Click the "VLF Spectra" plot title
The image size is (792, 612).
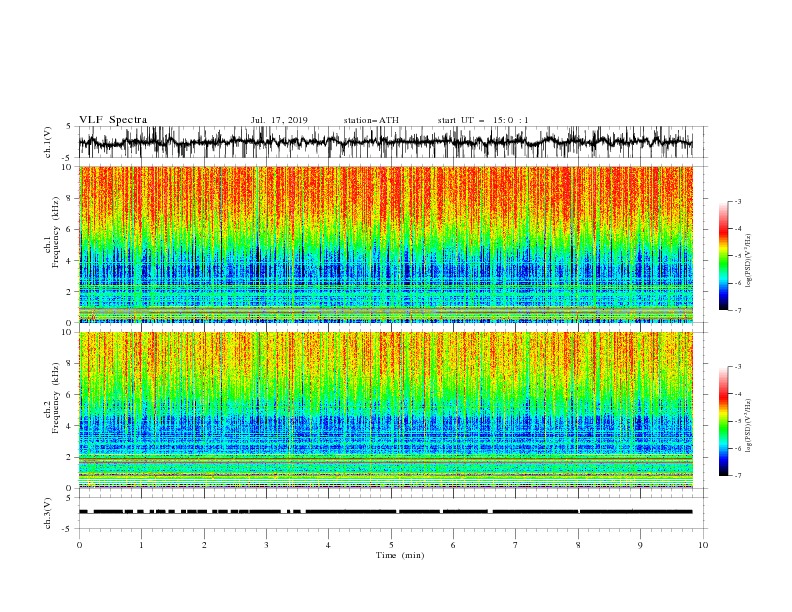click(x=113, y=120)
